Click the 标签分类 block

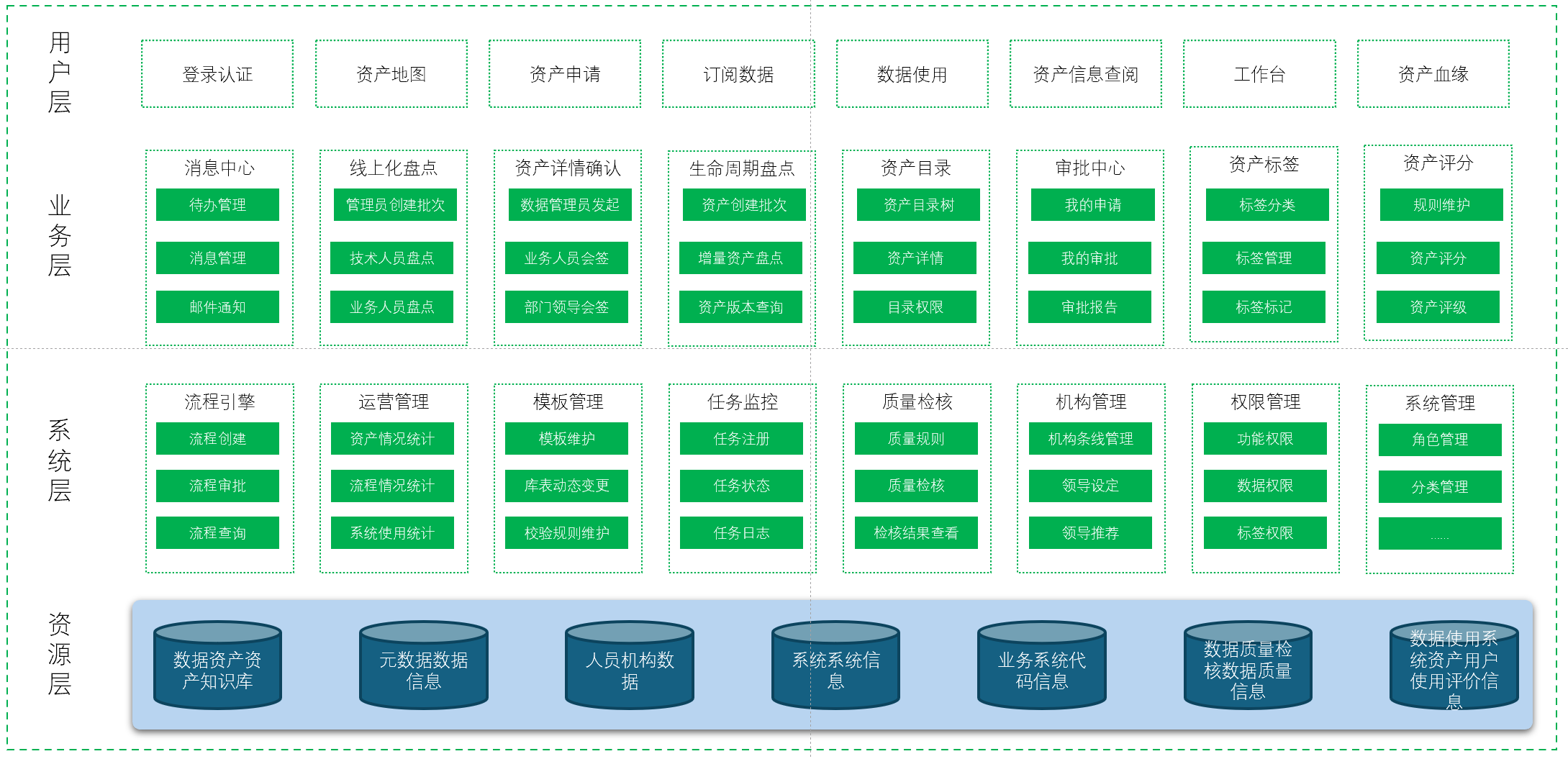(x=1267, y=205)
